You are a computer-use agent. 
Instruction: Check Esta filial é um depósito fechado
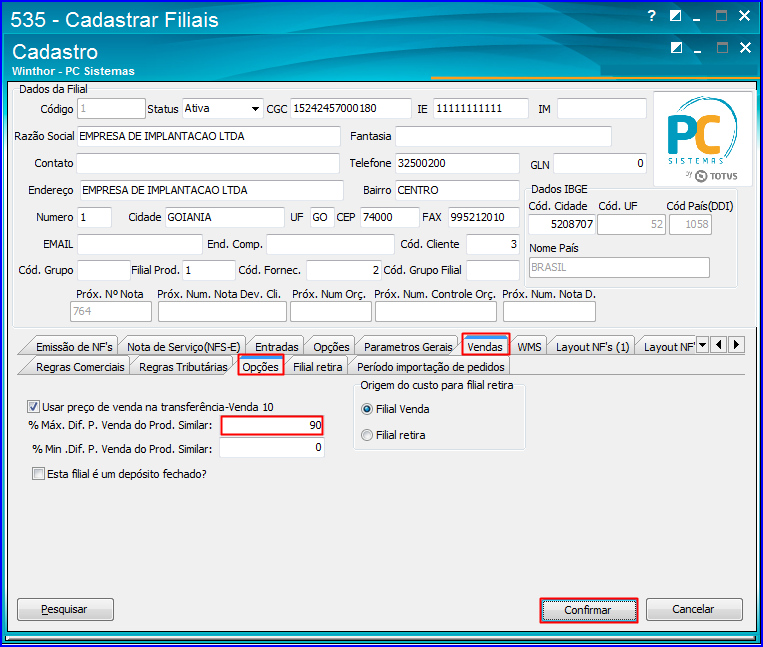coord(38,473)
